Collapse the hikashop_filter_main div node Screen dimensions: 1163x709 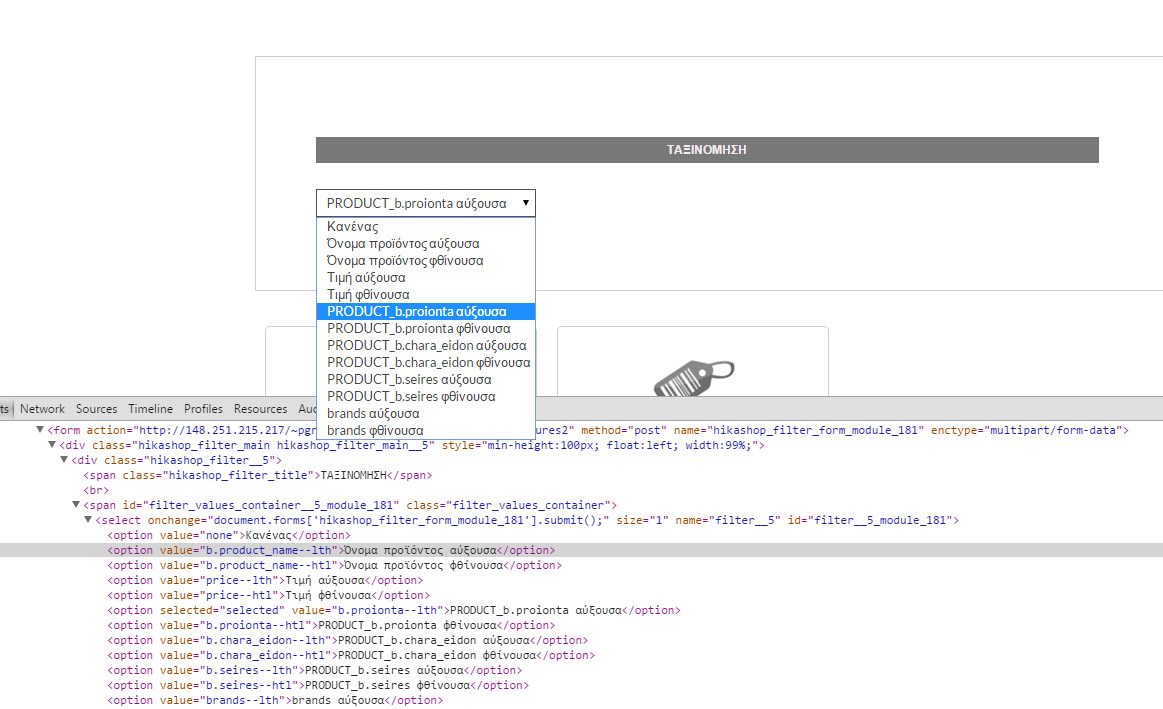pyautogui.click(x=53, y=446)
